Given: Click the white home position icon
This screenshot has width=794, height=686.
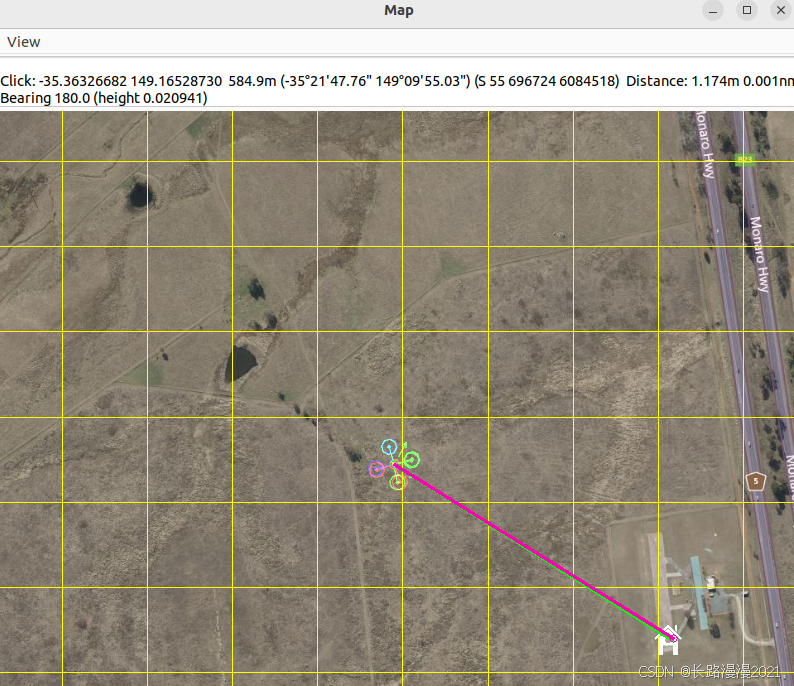Looking at the screenshot, I should 667,640.
